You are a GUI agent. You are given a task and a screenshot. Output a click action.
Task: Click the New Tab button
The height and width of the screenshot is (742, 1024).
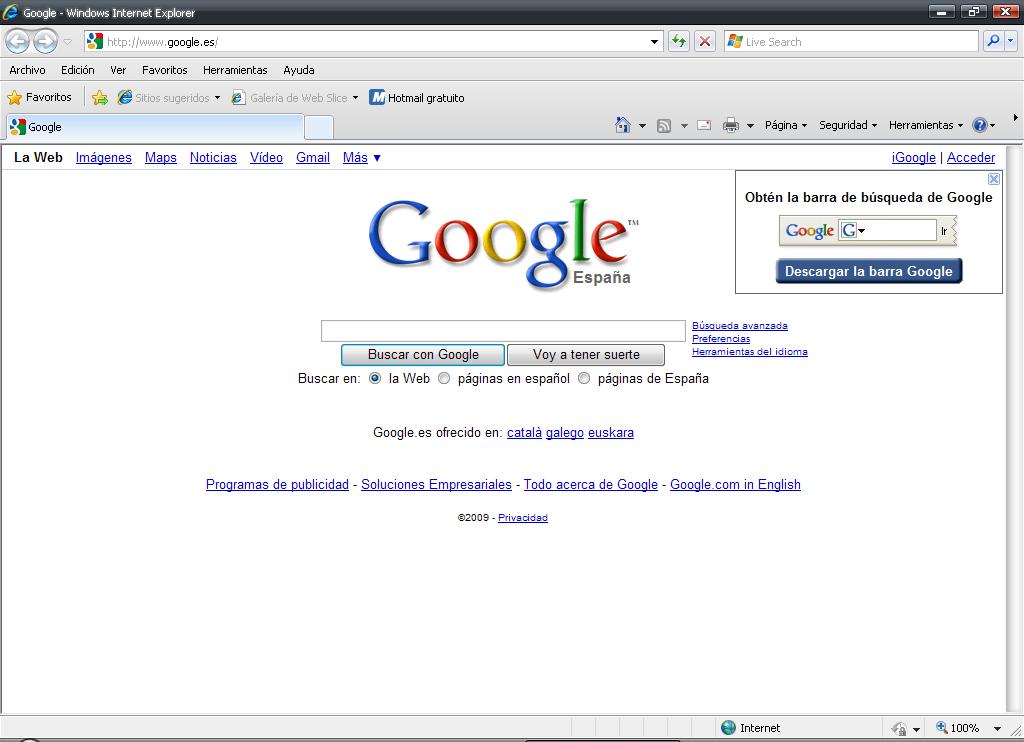[319, 127]
